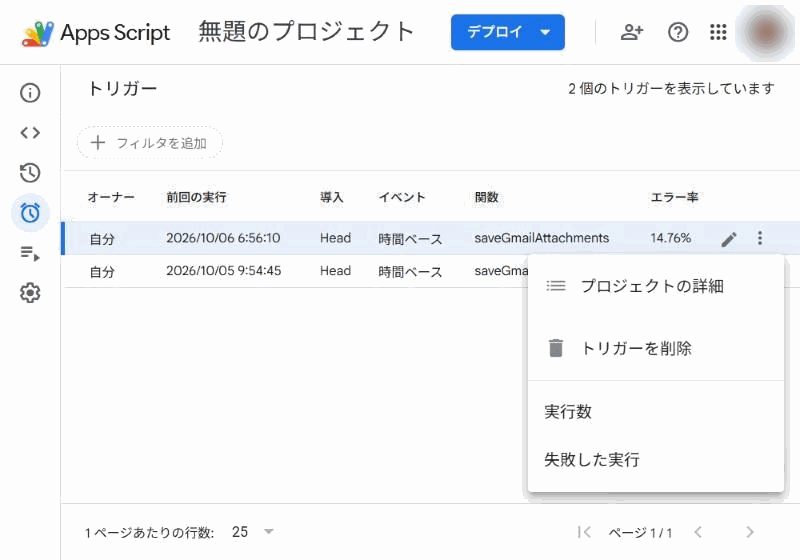Click the 無題のプロジェクト project title
Image resolution: width=800 pixels, height=560 pixels.
[x=306, y=32]
